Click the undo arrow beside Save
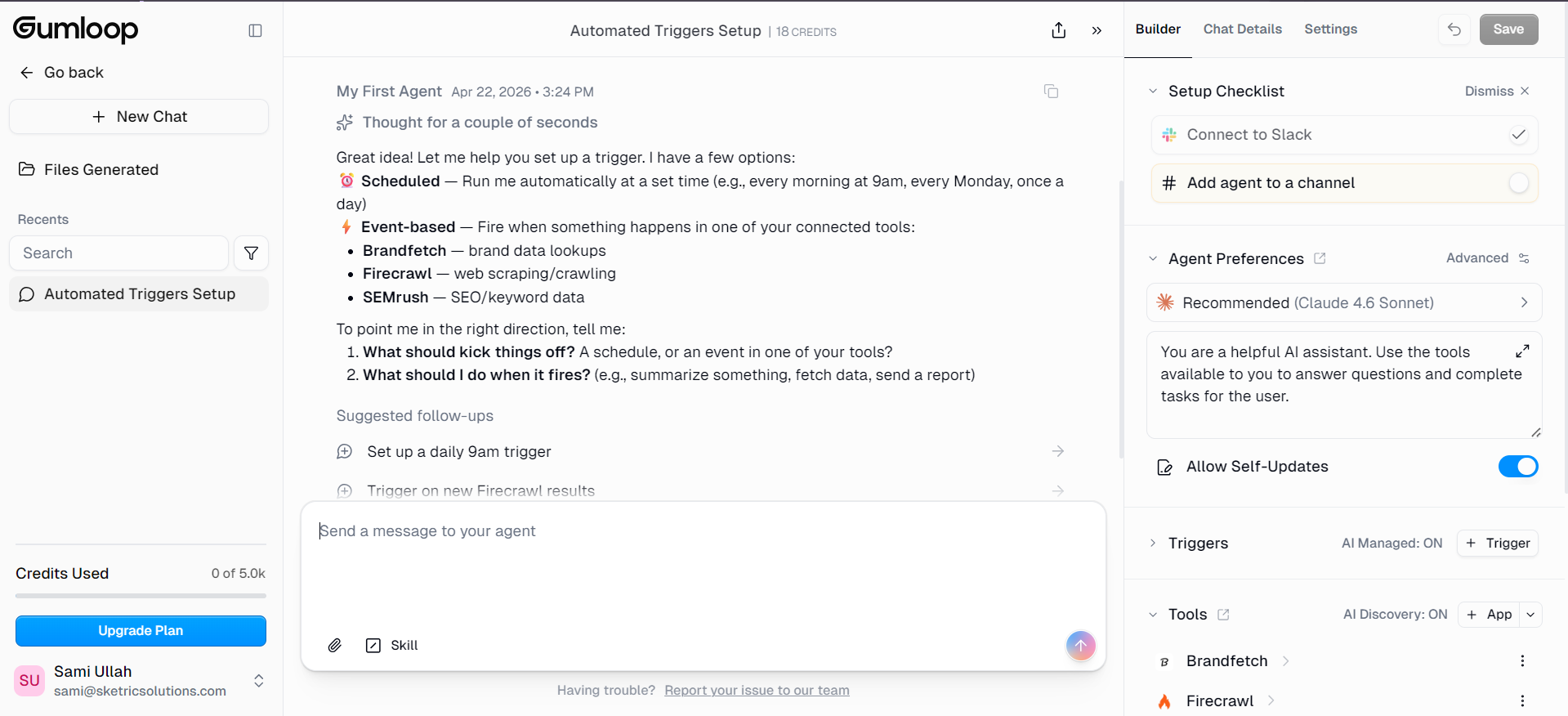Screen dimensions: 1568x716 [x=1454, y=29]
